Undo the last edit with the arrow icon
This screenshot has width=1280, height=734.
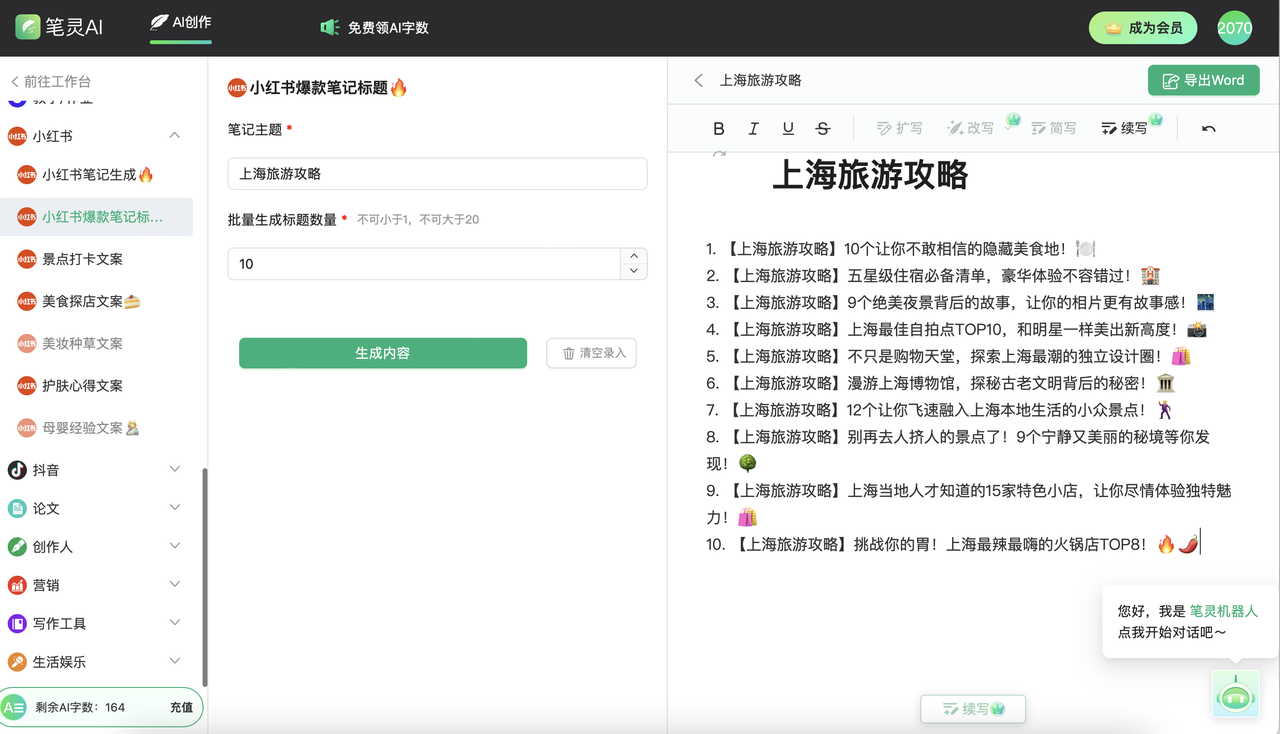[1207, 128]
